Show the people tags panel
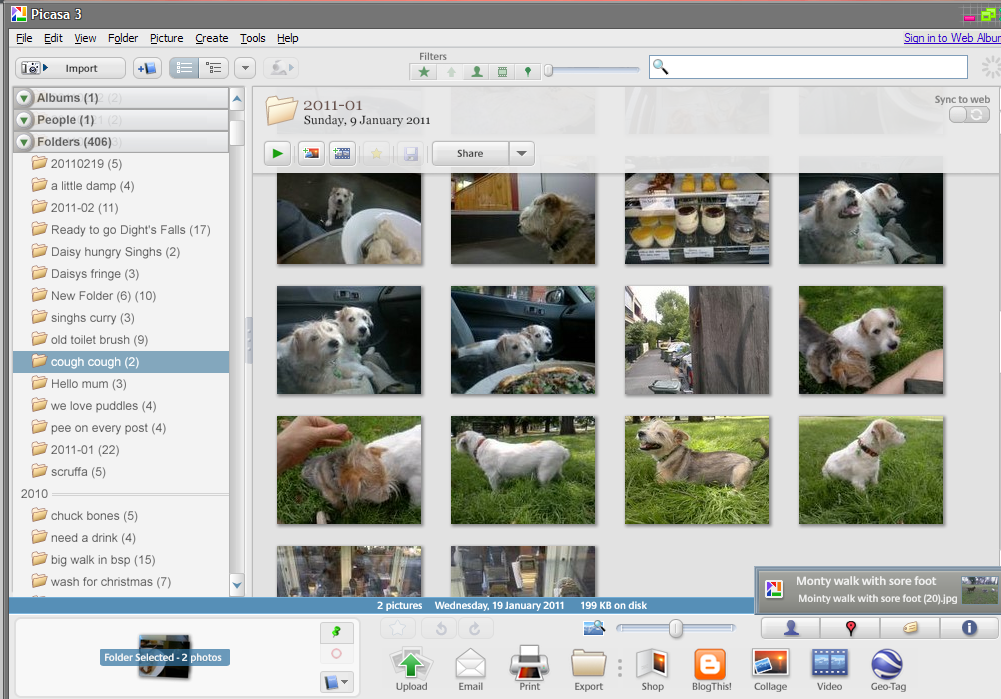Screen dimensions: 1001x699 (x=789, y=627)
